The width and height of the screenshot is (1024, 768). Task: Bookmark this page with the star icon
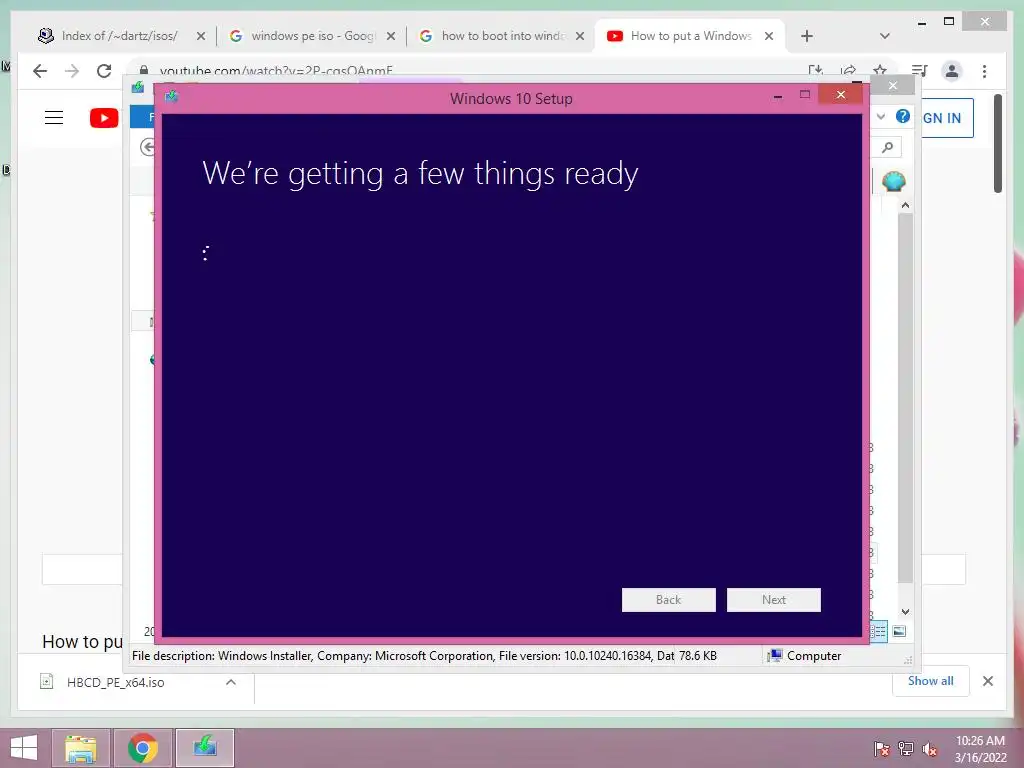[x=880, y=69]
